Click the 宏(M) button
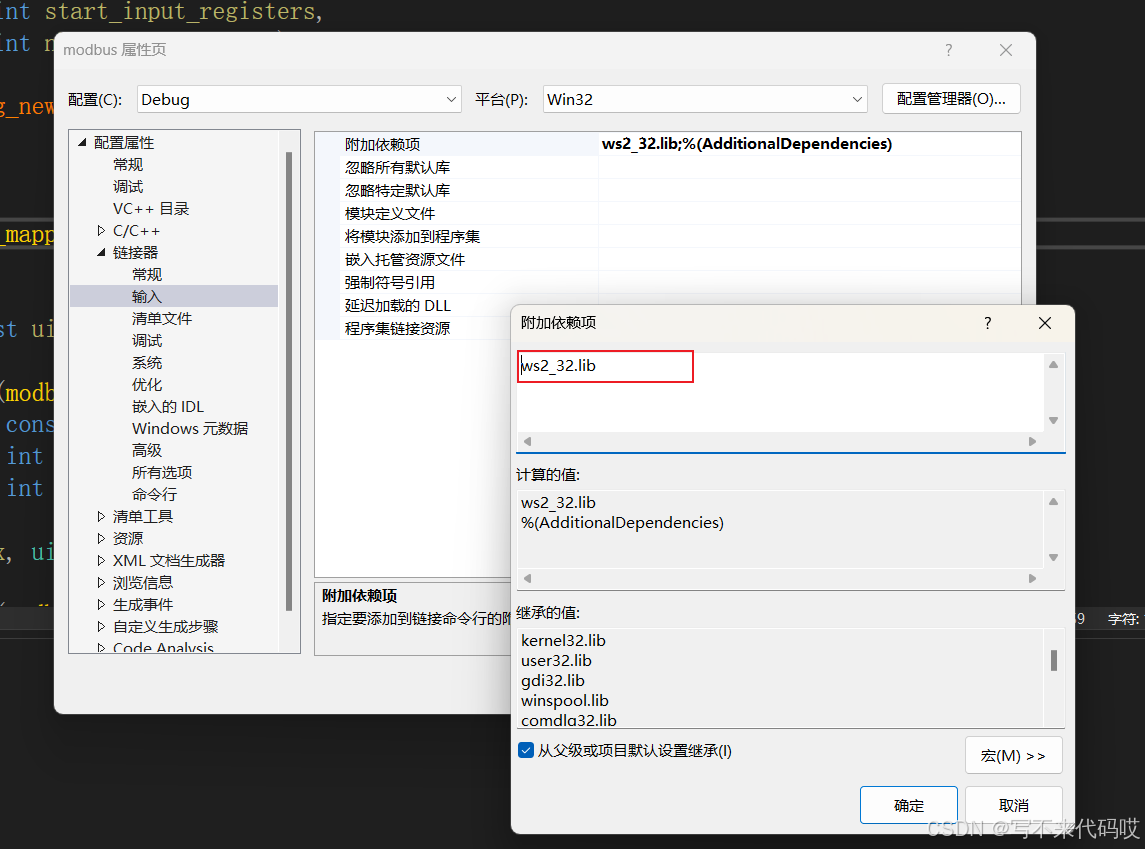The height and width of the screenshot is (849, 1145). click(1013, 755)
